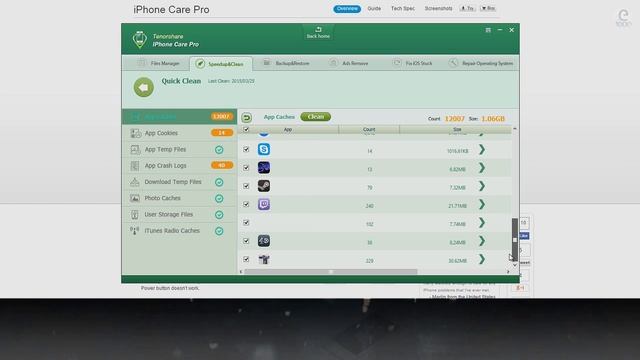Image resolution: width=640 pixels, height=360 pixels.
Task: Click the app icon in the 30.62MB row
Action: pos(264,259)
